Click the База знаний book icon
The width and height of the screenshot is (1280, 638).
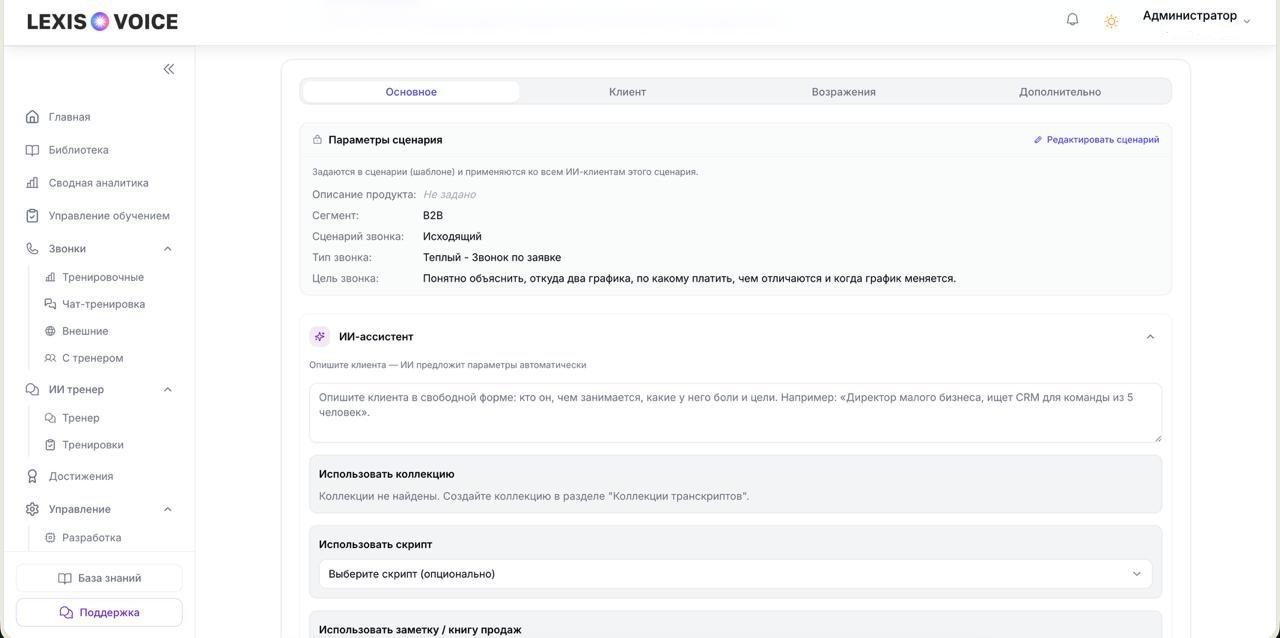pyautogui.click(x=65, y=578)
